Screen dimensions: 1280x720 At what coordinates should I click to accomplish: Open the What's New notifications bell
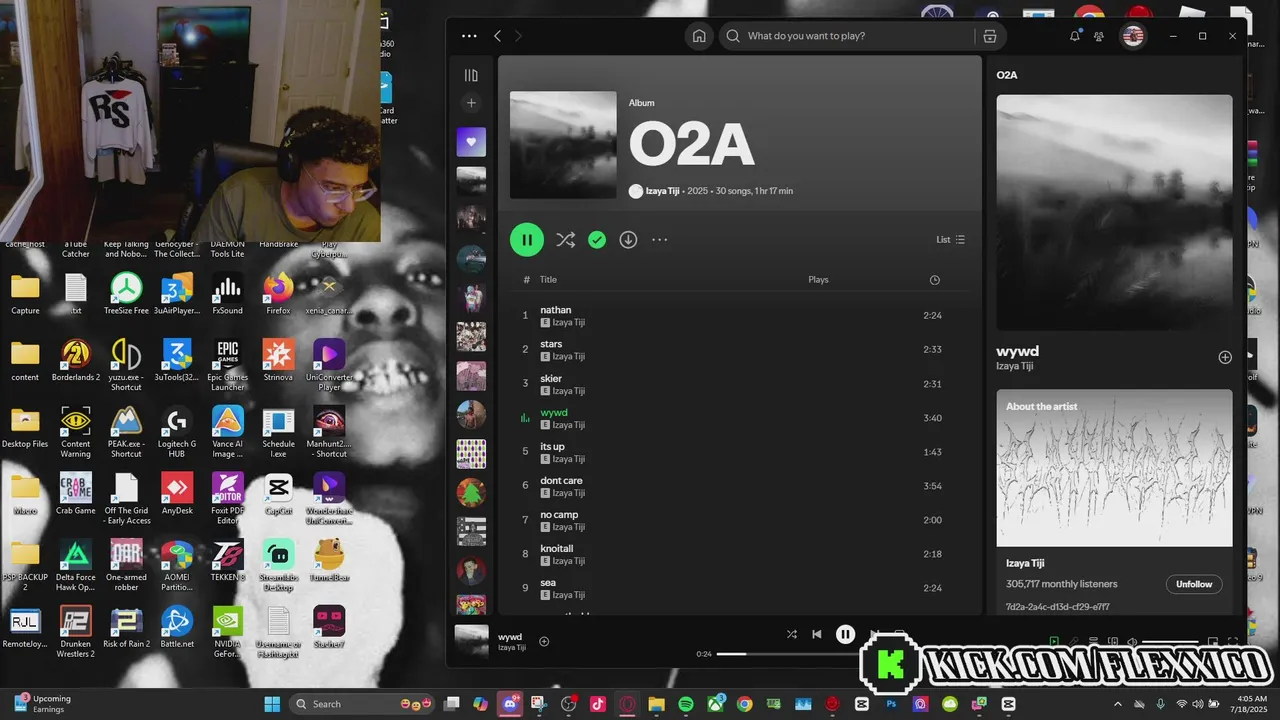click(1075, 36)
